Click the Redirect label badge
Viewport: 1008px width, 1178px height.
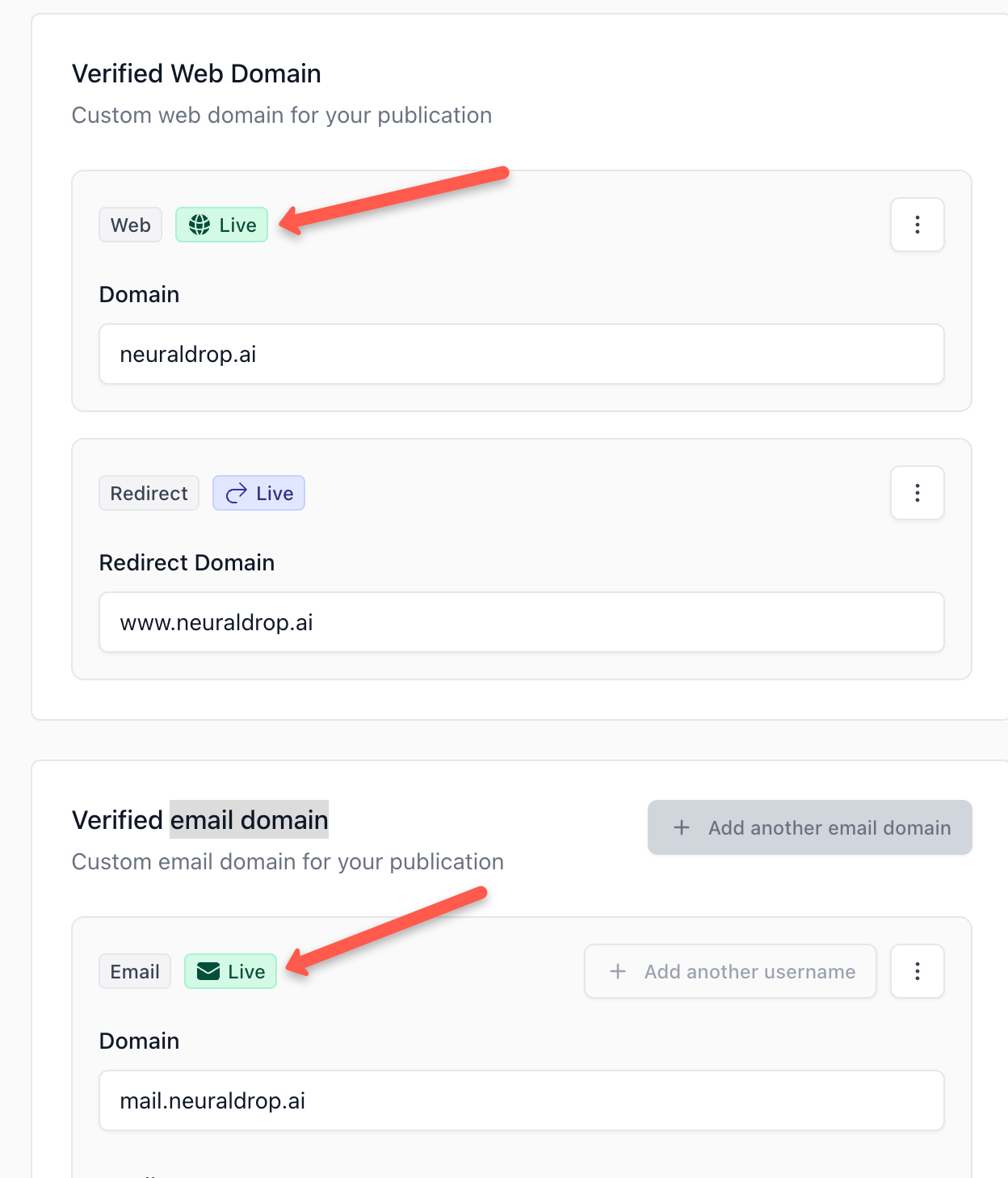pos(149,492)
